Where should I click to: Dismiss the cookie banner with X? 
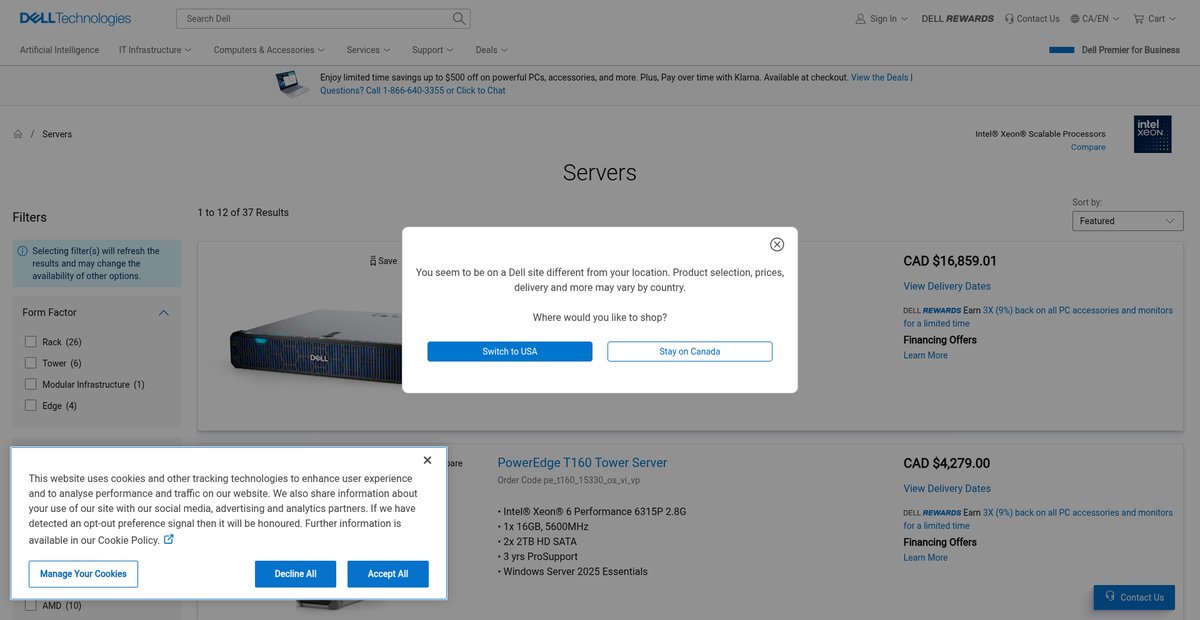[x=427, y=460]
